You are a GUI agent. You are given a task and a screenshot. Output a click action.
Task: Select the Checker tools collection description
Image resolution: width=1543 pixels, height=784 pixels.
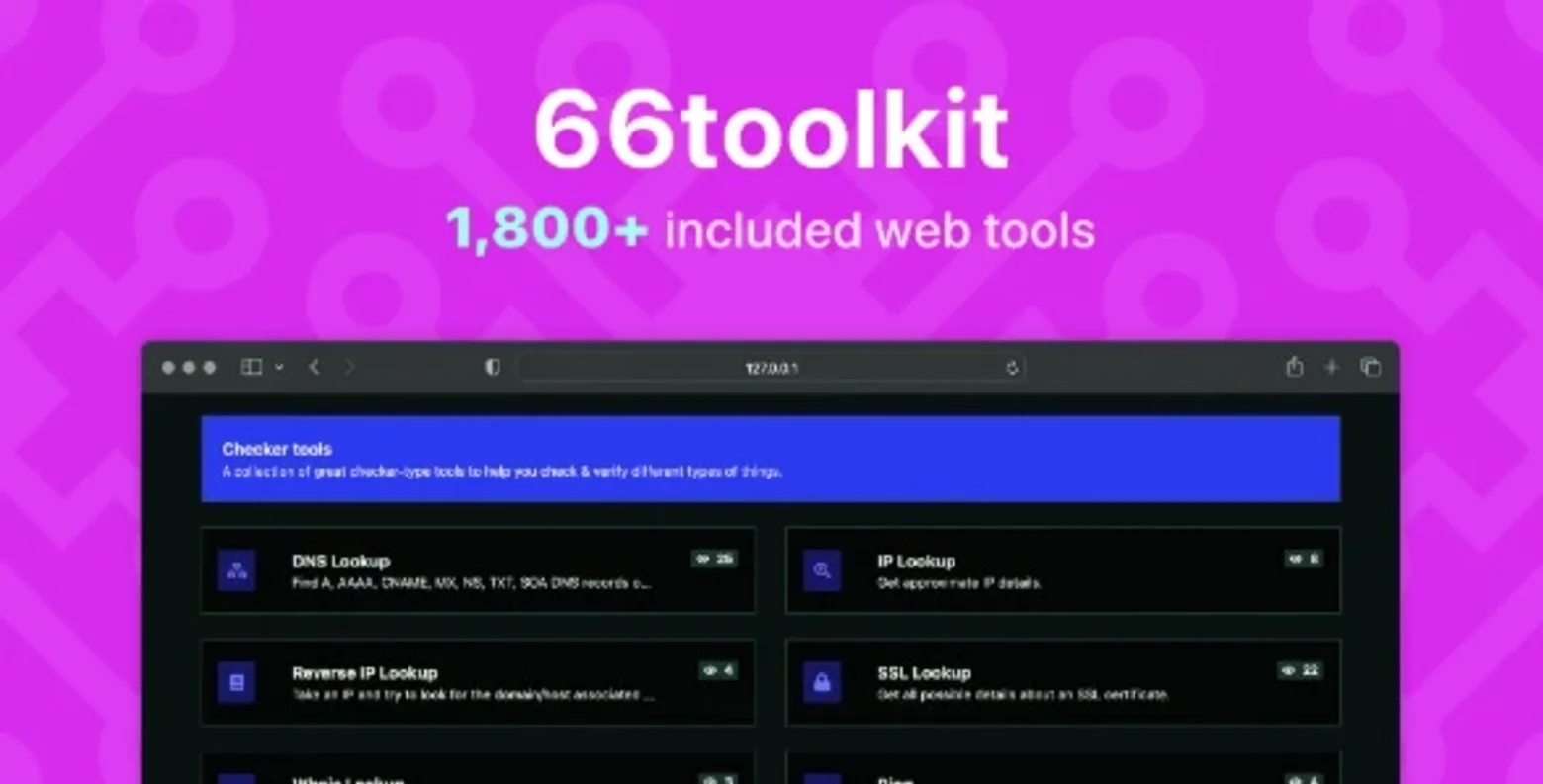click(502, 472)
